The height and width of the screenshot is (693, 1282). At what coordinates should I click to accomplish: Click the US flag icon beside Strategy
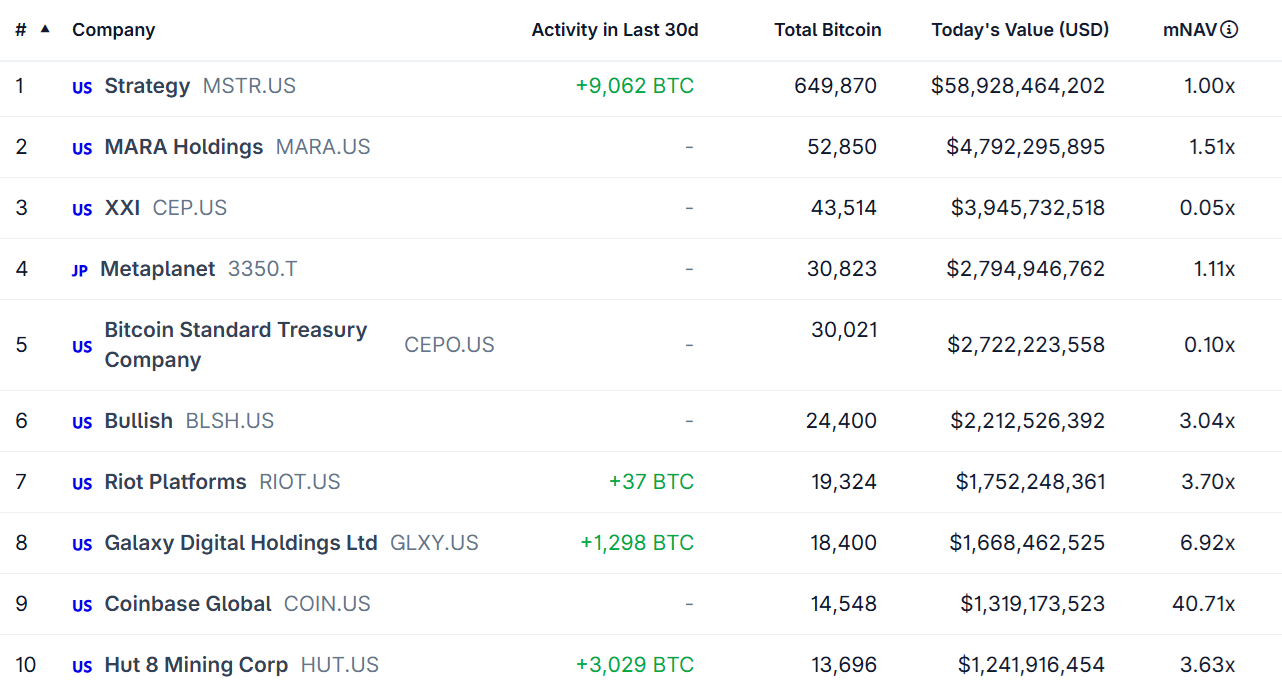[x=81, y=87]
